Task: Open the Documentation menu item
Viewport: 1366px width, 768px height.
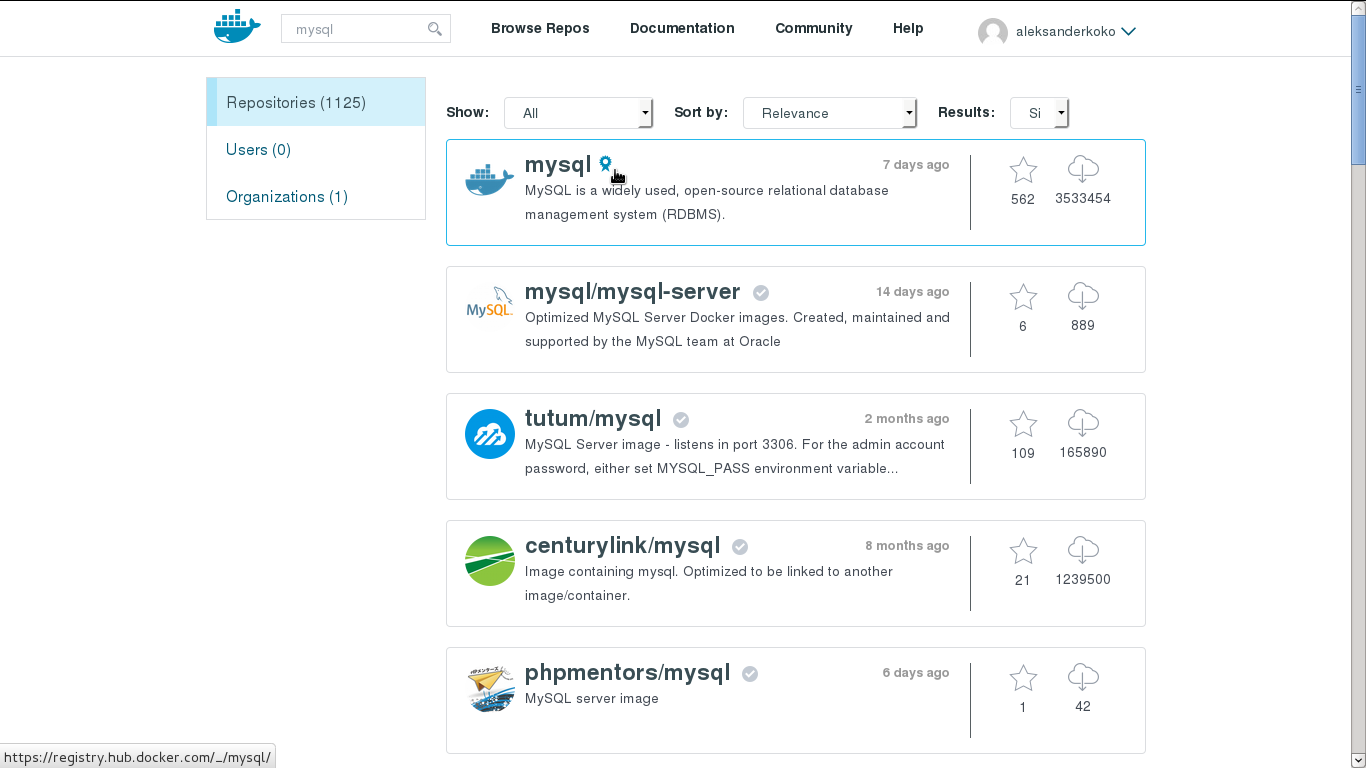Action: [682, 28]
